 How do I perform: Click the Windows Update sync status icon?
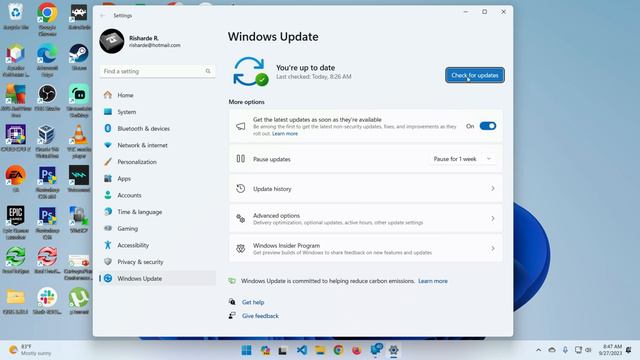pos(251,71)
